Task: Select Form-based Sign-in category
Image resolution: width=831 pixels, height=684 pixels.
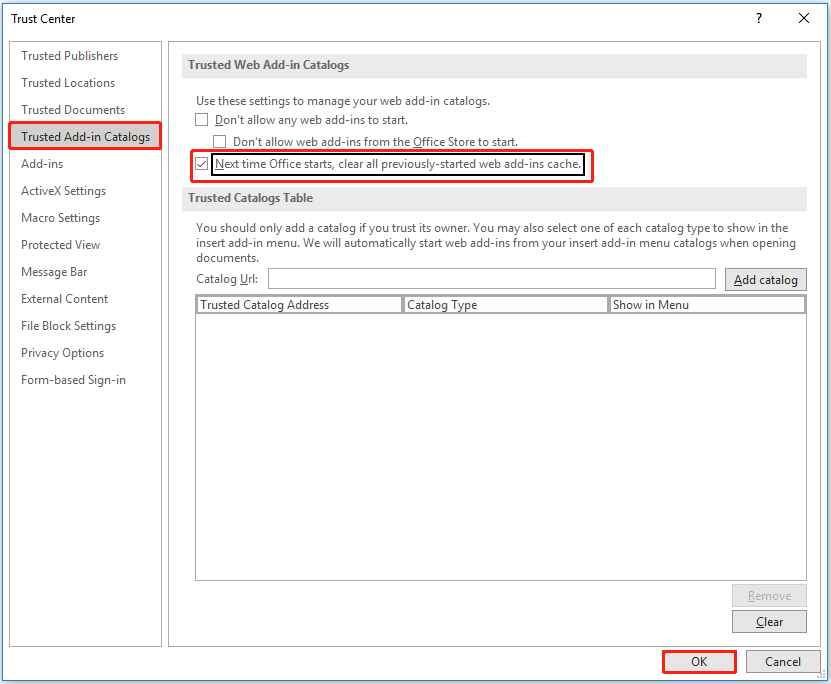Action: point(73,380)
